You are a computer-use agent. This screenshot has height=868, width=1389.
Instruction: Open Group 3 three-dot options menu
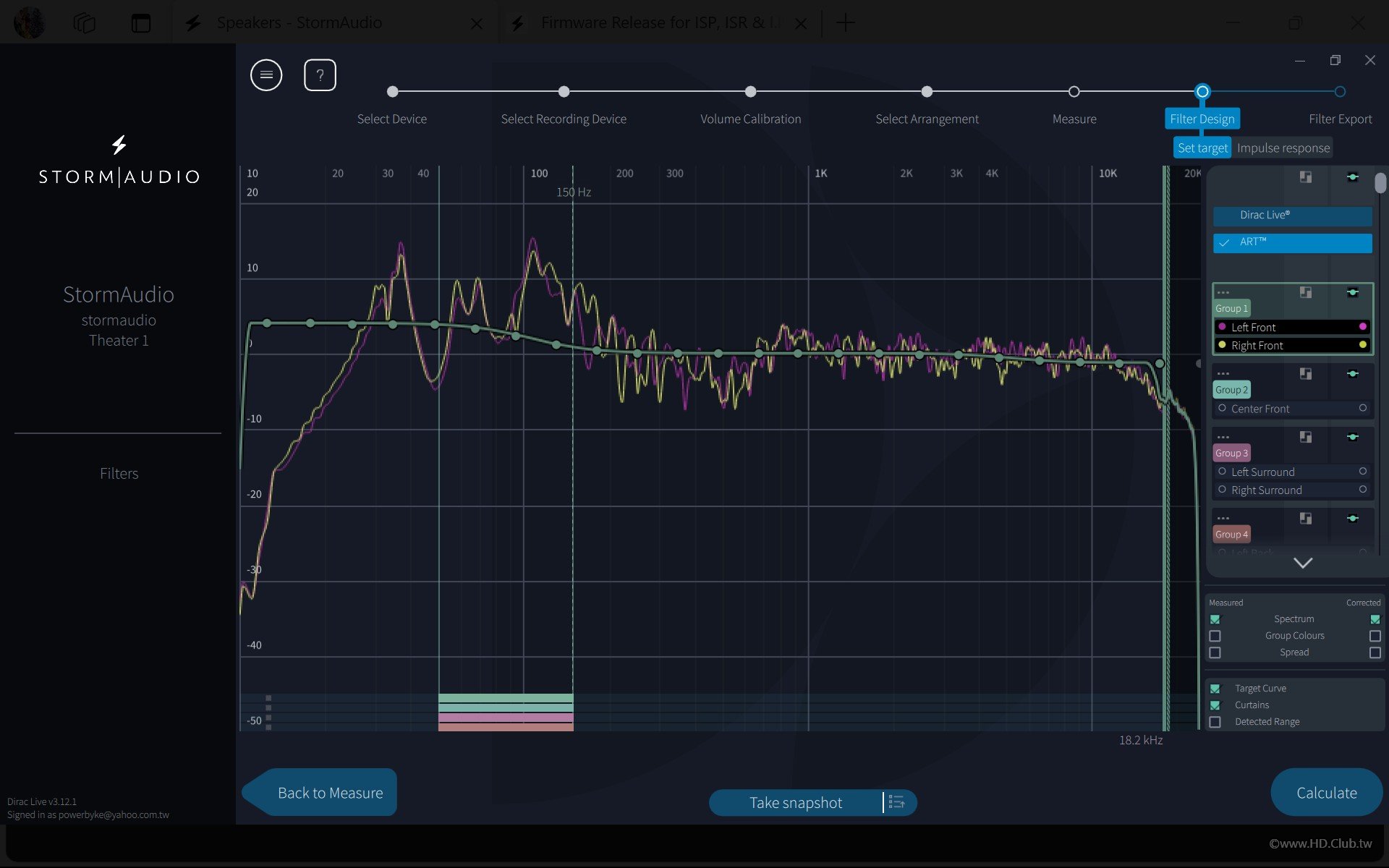tap(1223, 437)
